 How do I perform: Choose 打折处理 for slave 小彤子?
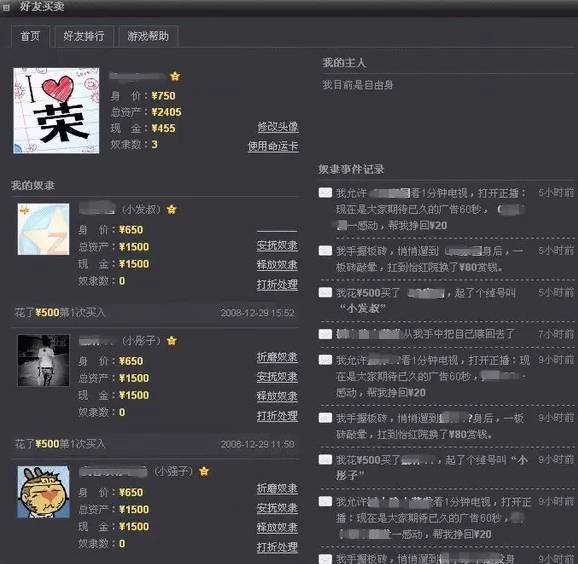point(277,416)
